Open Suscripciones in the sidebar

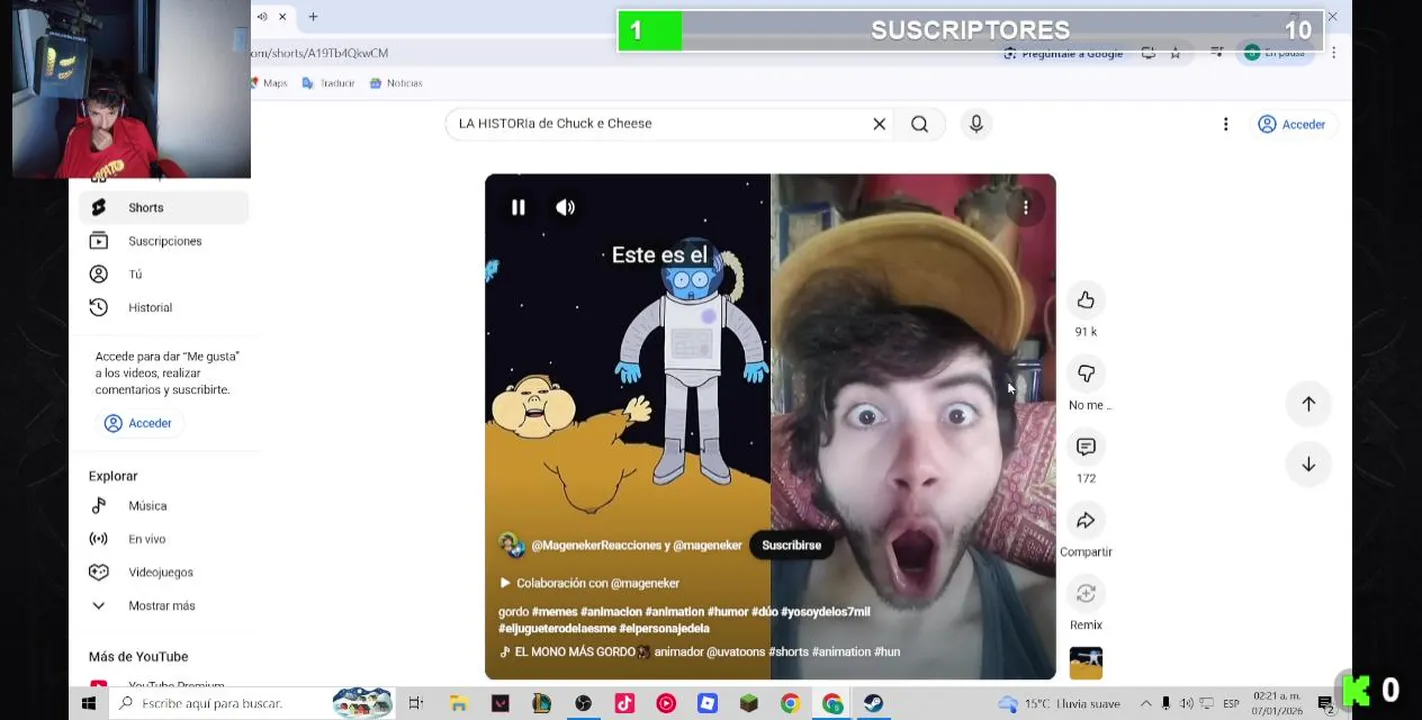point(164,241)
